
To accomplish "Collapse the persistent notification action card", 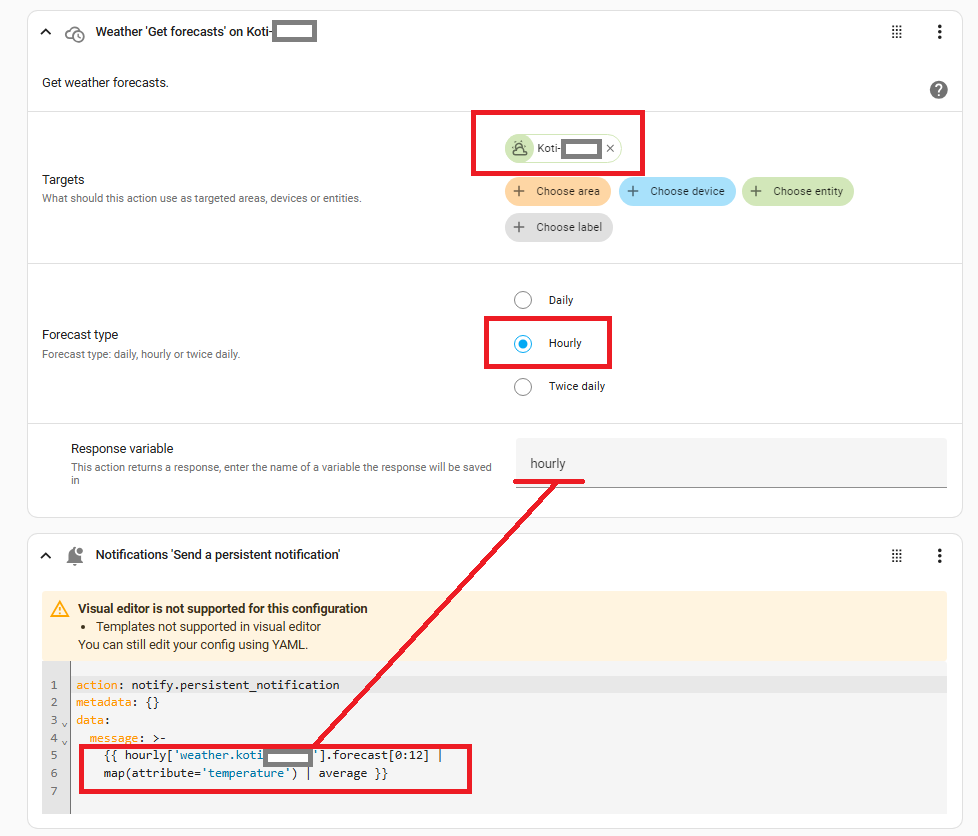I will pos(46,555).
